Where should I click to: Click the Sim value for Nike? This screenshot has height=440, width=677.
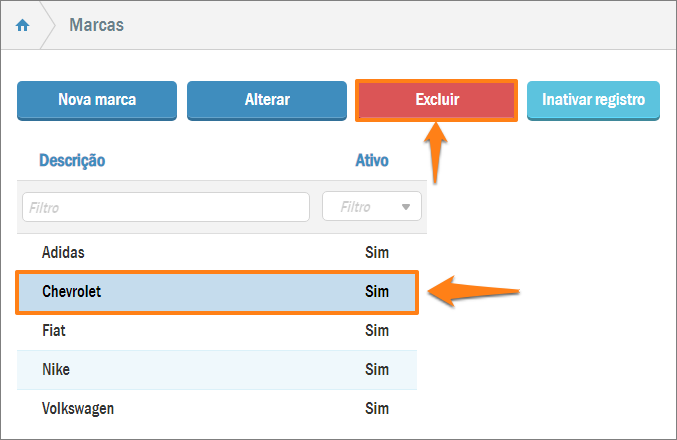pyautogui.click(x=377, y=370)
